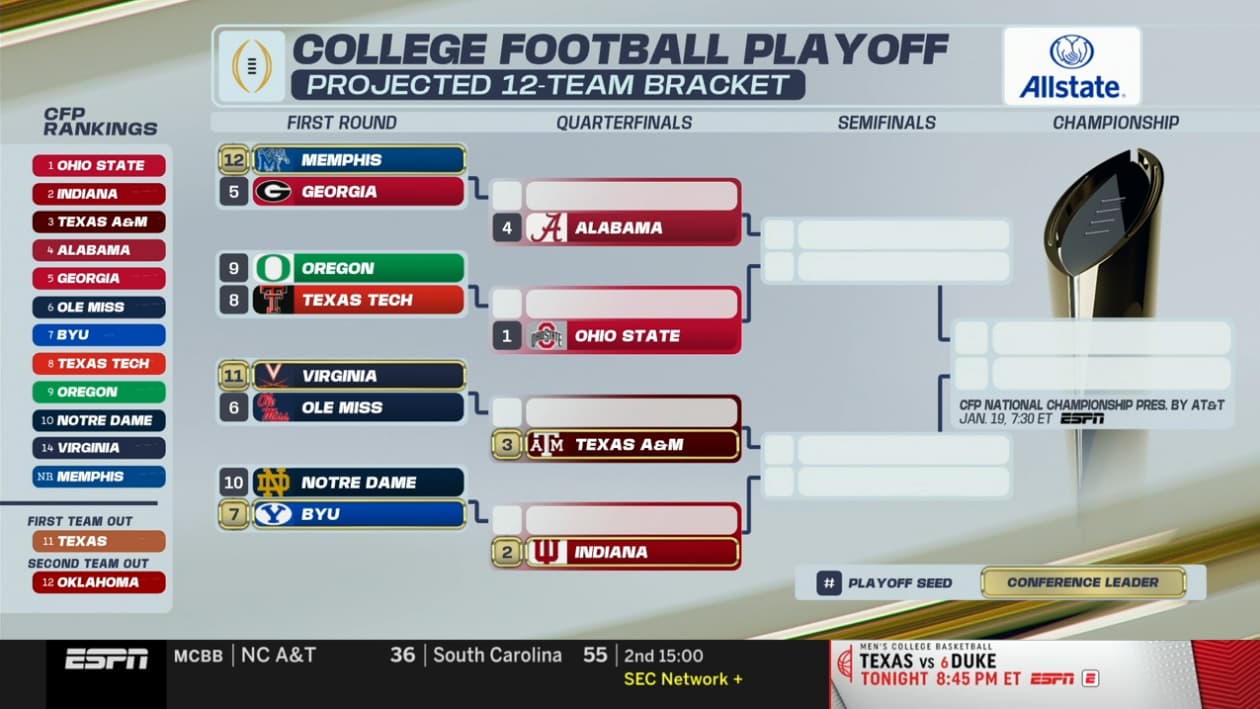Select the Semifinals column header
Screen dimensions: 1260x709
(x=886, y=123)
